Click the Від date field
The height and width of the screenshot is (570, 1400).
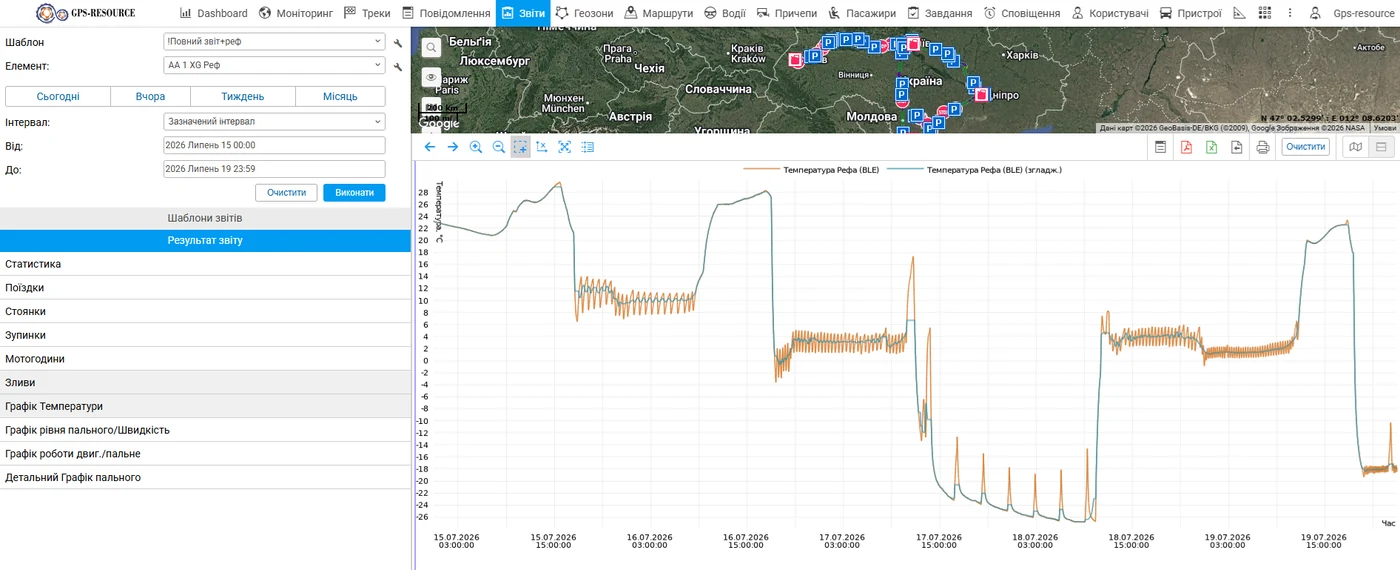click(274, 145)
